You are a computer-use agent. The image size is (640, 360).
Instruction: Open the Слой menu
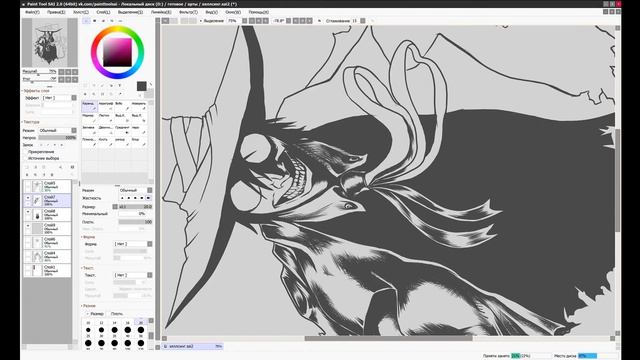[103, 12]
